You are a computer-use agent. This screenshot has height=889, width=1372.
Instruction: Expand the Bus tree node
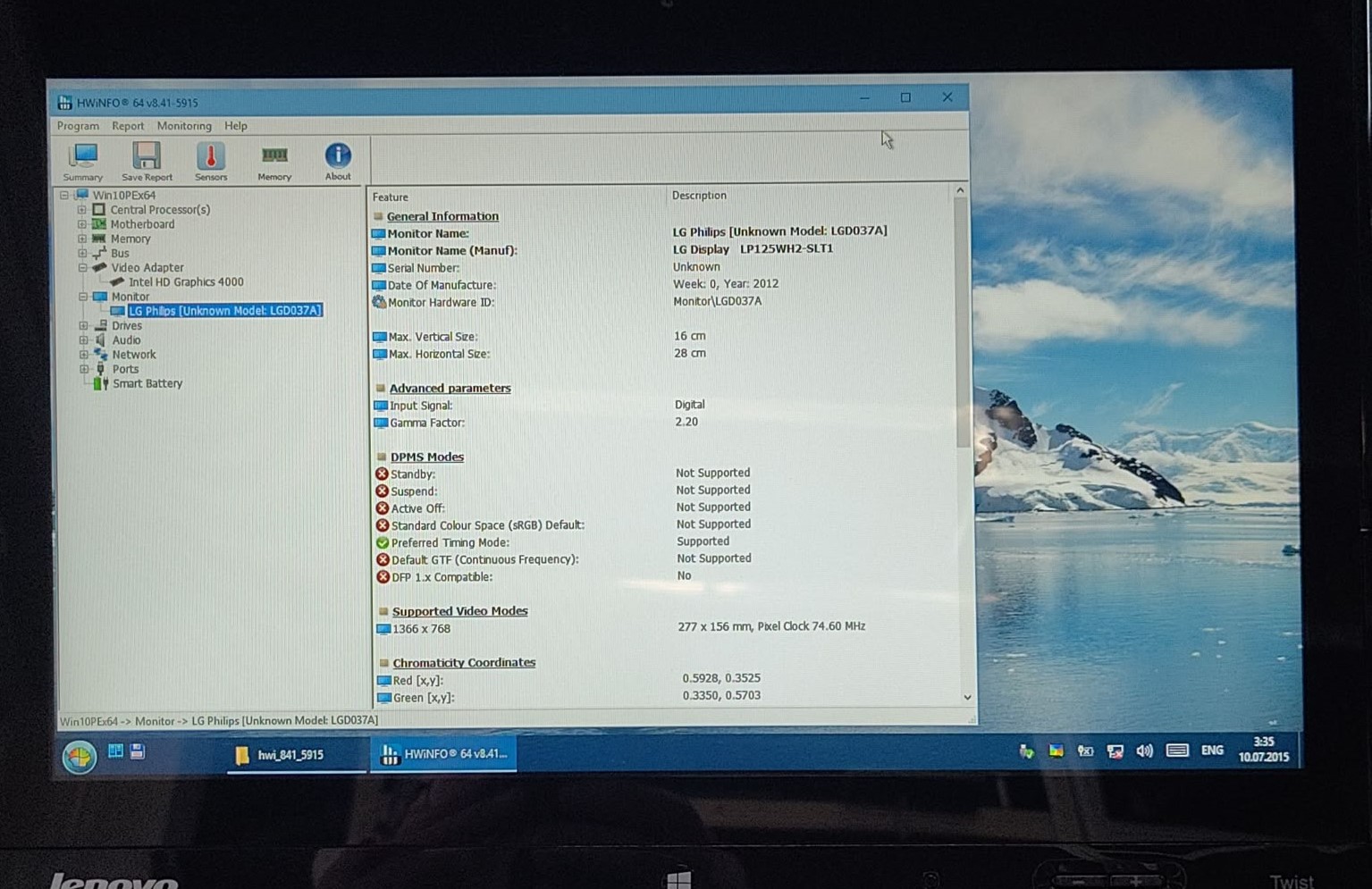(x=82, y=253)
